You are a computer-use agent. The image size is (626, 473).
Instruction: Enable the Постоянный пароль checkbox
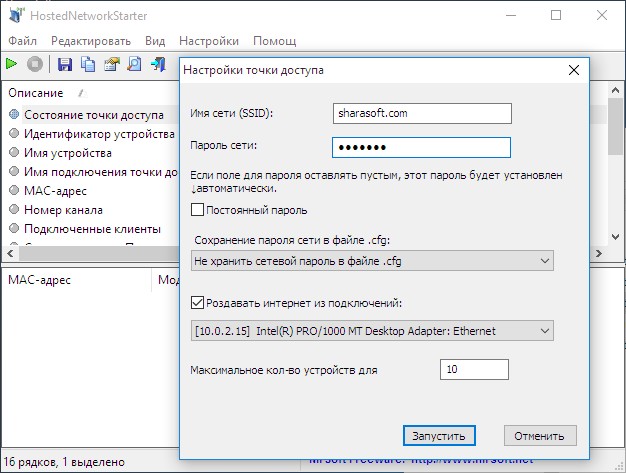[197, 210]
